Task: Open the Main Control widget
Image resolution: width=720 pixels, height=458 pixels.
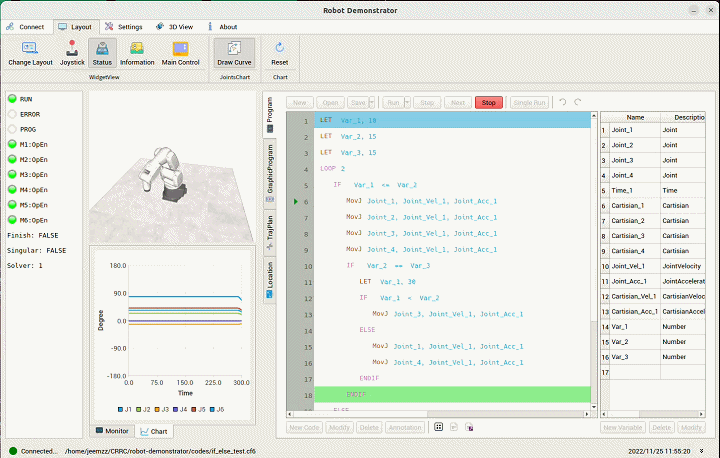Action: tap(180, 53)
